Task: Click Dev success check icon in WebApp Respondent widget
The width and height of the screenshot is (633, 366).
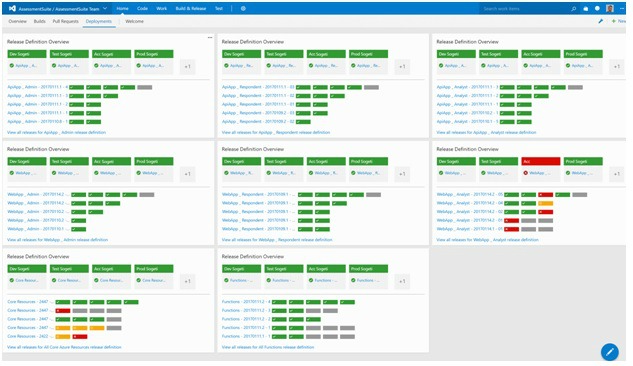Action: pyautogui.click(x=226, y=173)
